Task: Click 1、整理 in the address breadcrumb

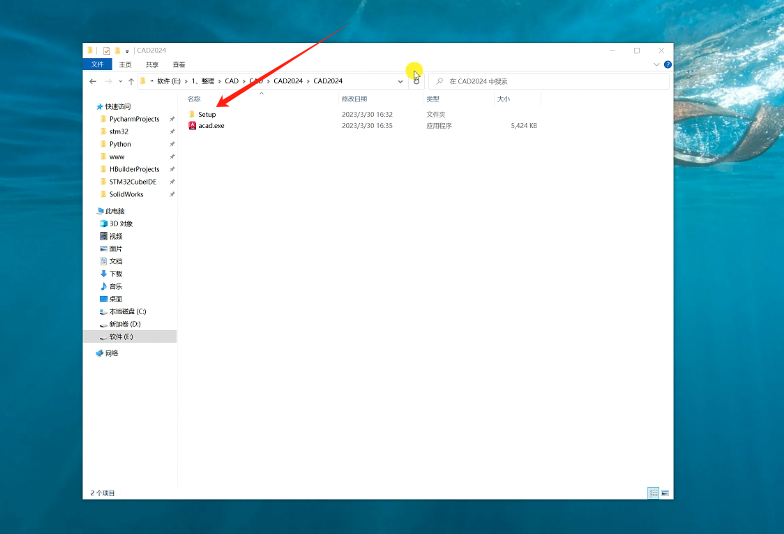Action: 202,81
